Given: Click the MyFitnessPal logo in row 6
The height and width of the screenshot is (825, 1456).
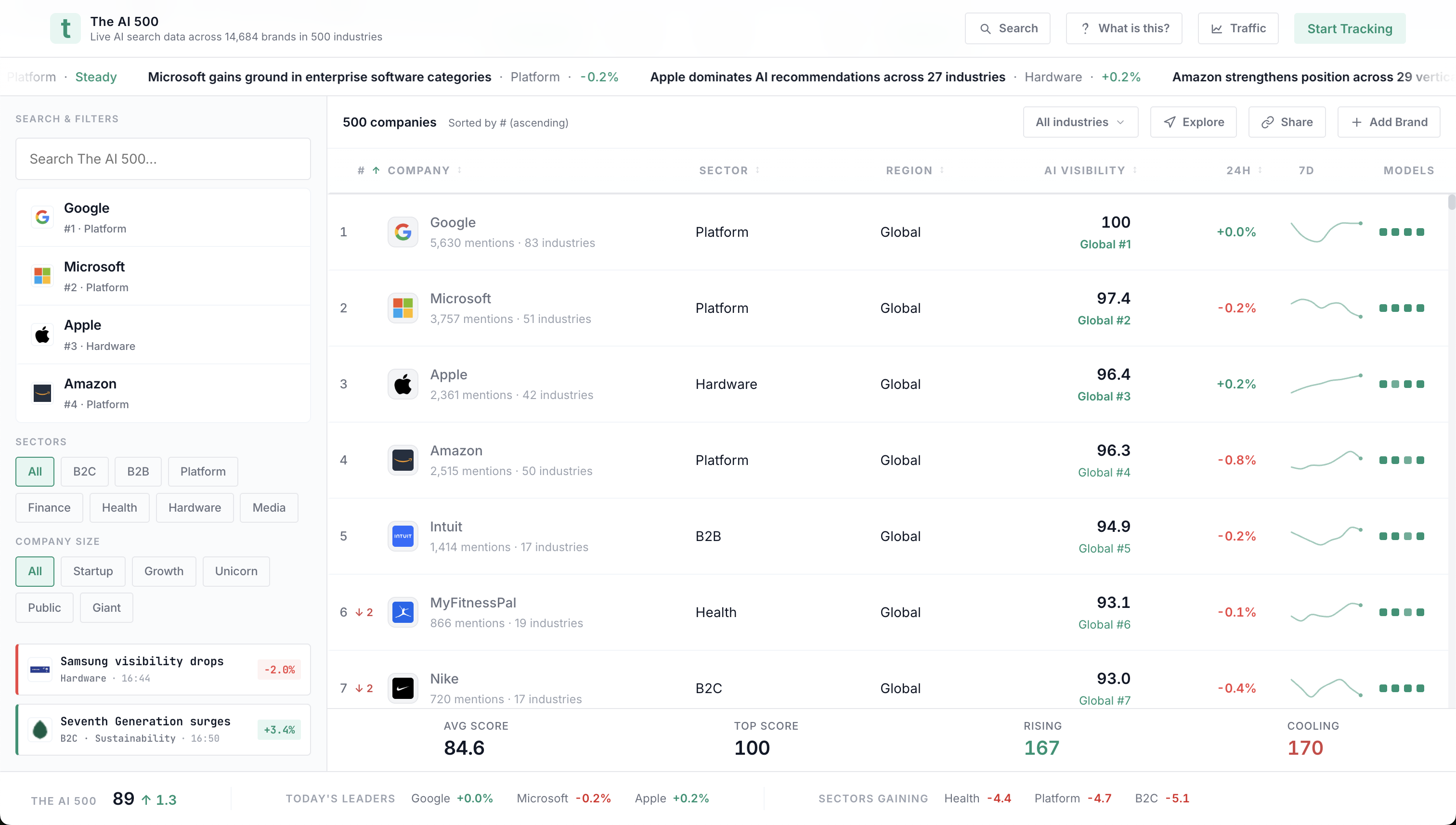Looking at the screenshot, I should [403, 612].
